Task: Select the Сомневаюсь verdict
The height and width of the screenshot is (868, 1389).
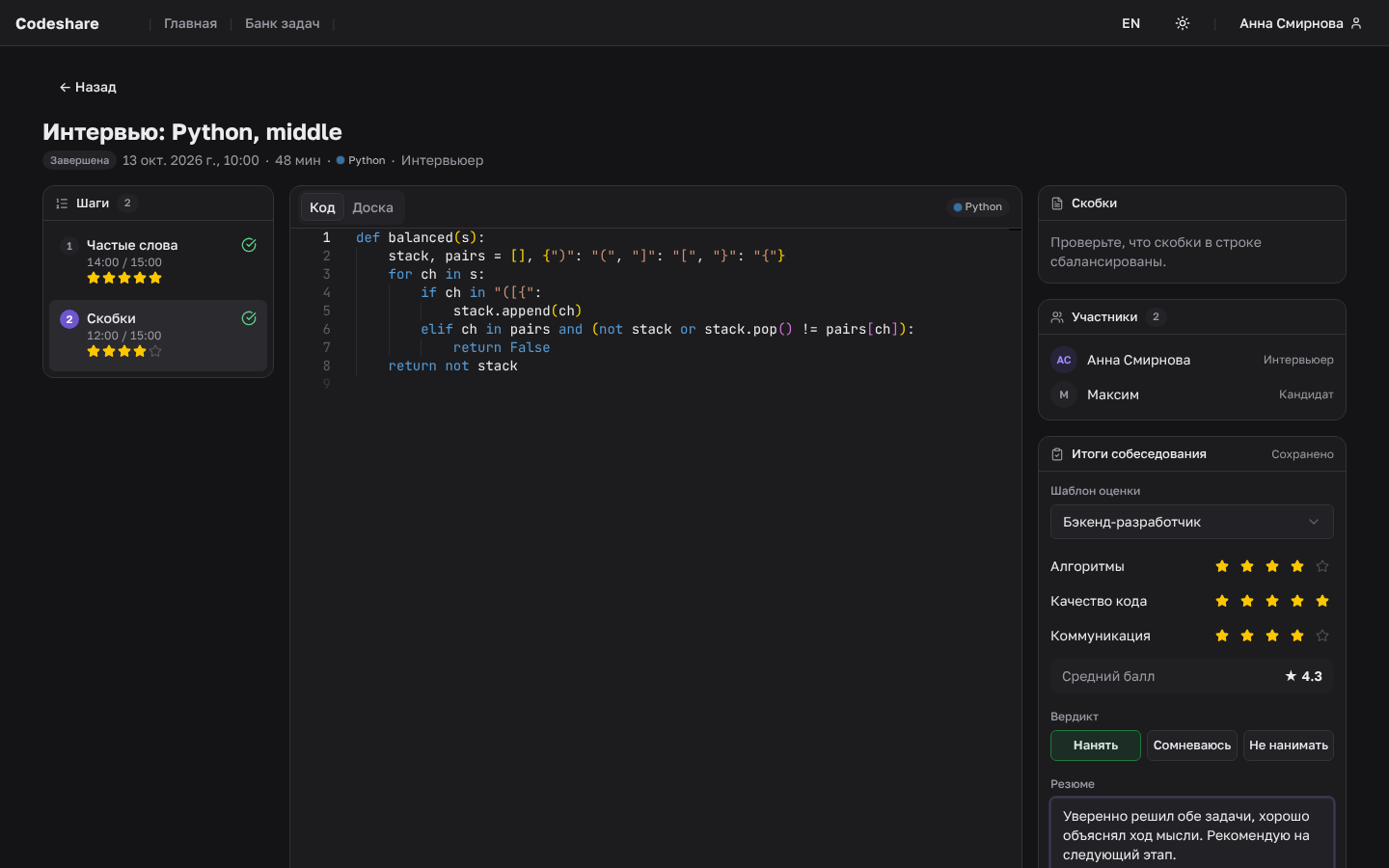Action: [x=1192, y=746]
